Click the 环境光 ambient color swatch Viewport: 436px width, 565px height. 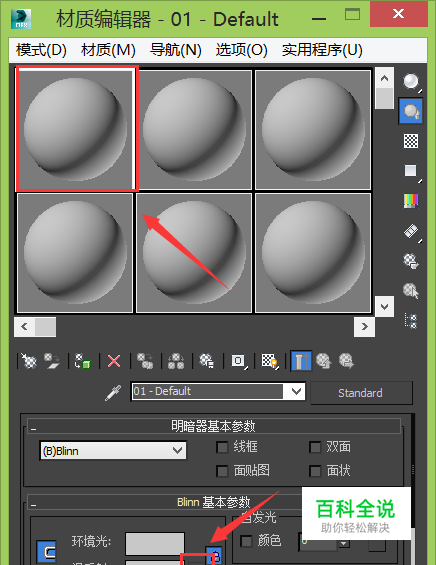click(155, 544)
